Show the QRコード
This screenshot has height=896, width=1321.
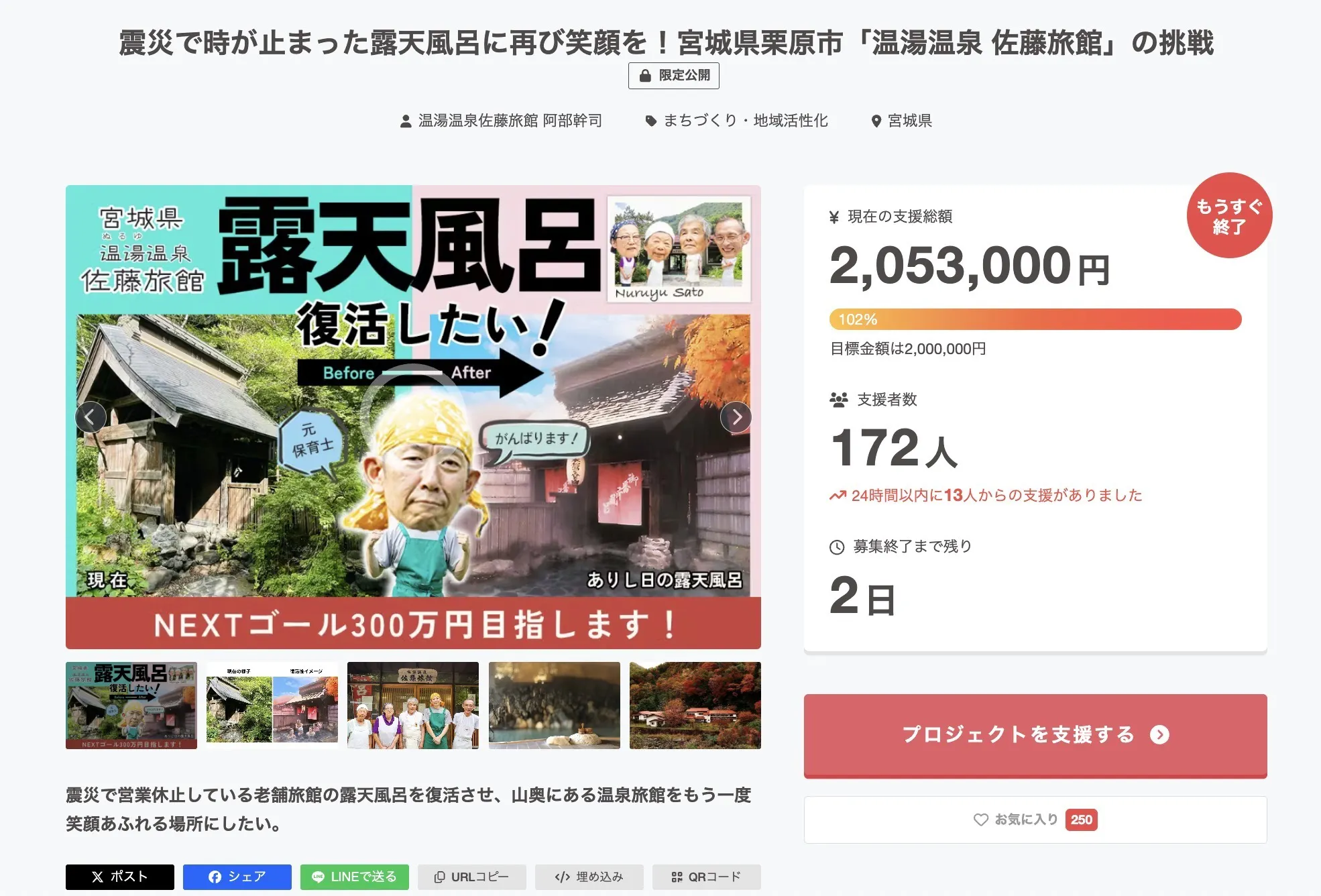pyautogui.click(x=707, y=877)
